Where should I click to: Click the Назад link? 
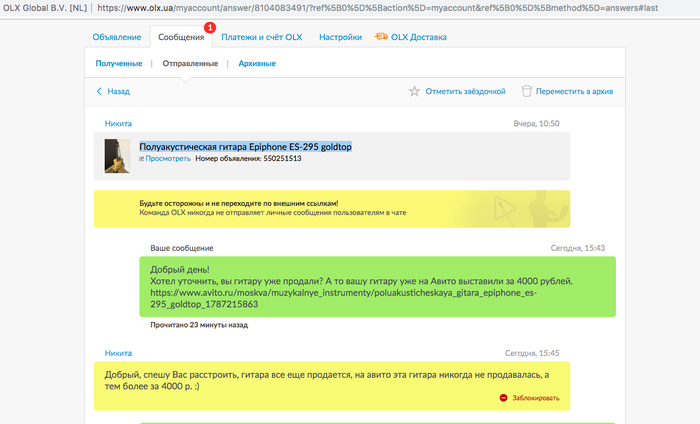[x=118, y=91]
